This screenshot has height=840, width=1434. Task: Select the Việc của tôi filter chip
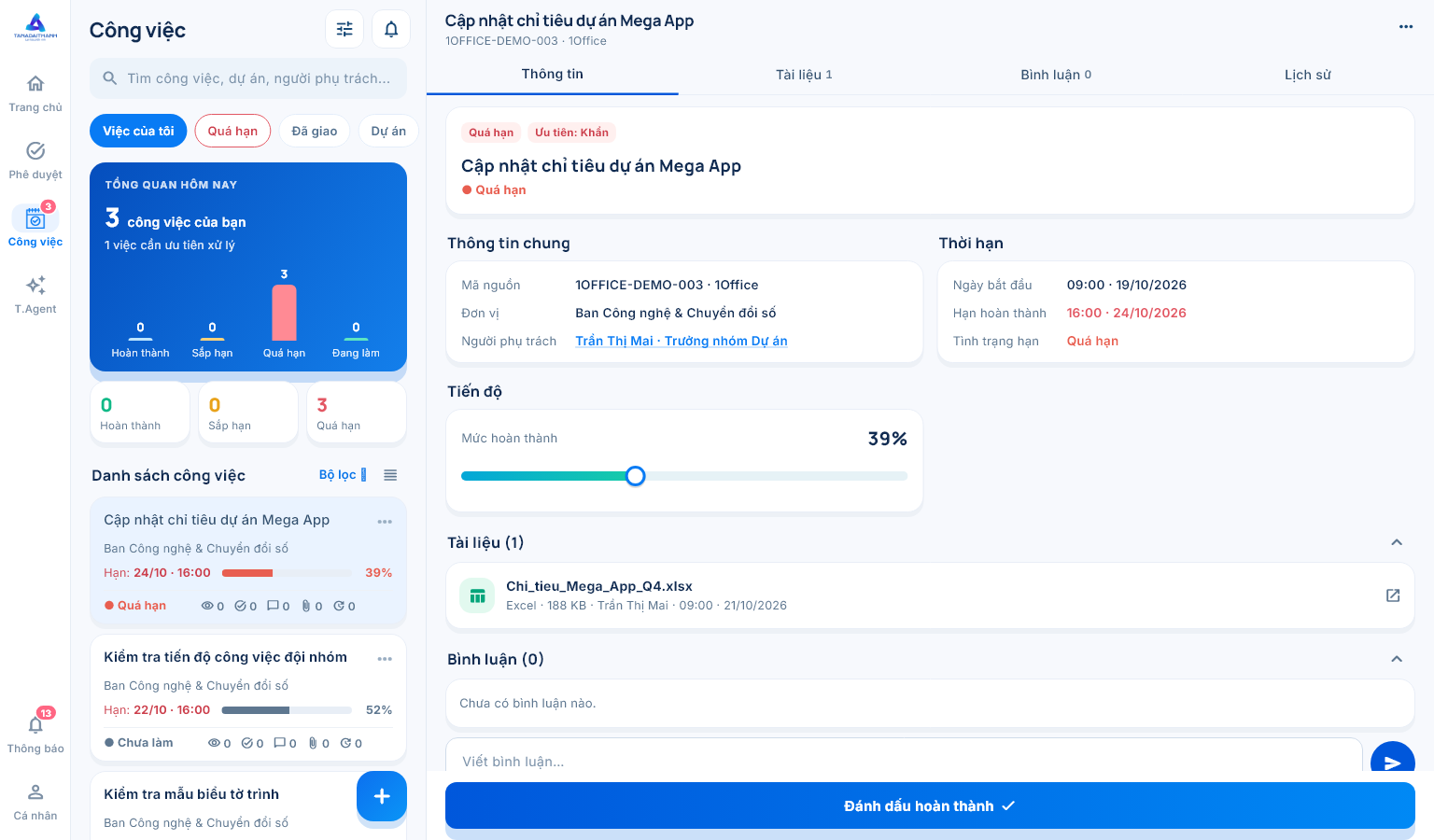tap(138, 131)
